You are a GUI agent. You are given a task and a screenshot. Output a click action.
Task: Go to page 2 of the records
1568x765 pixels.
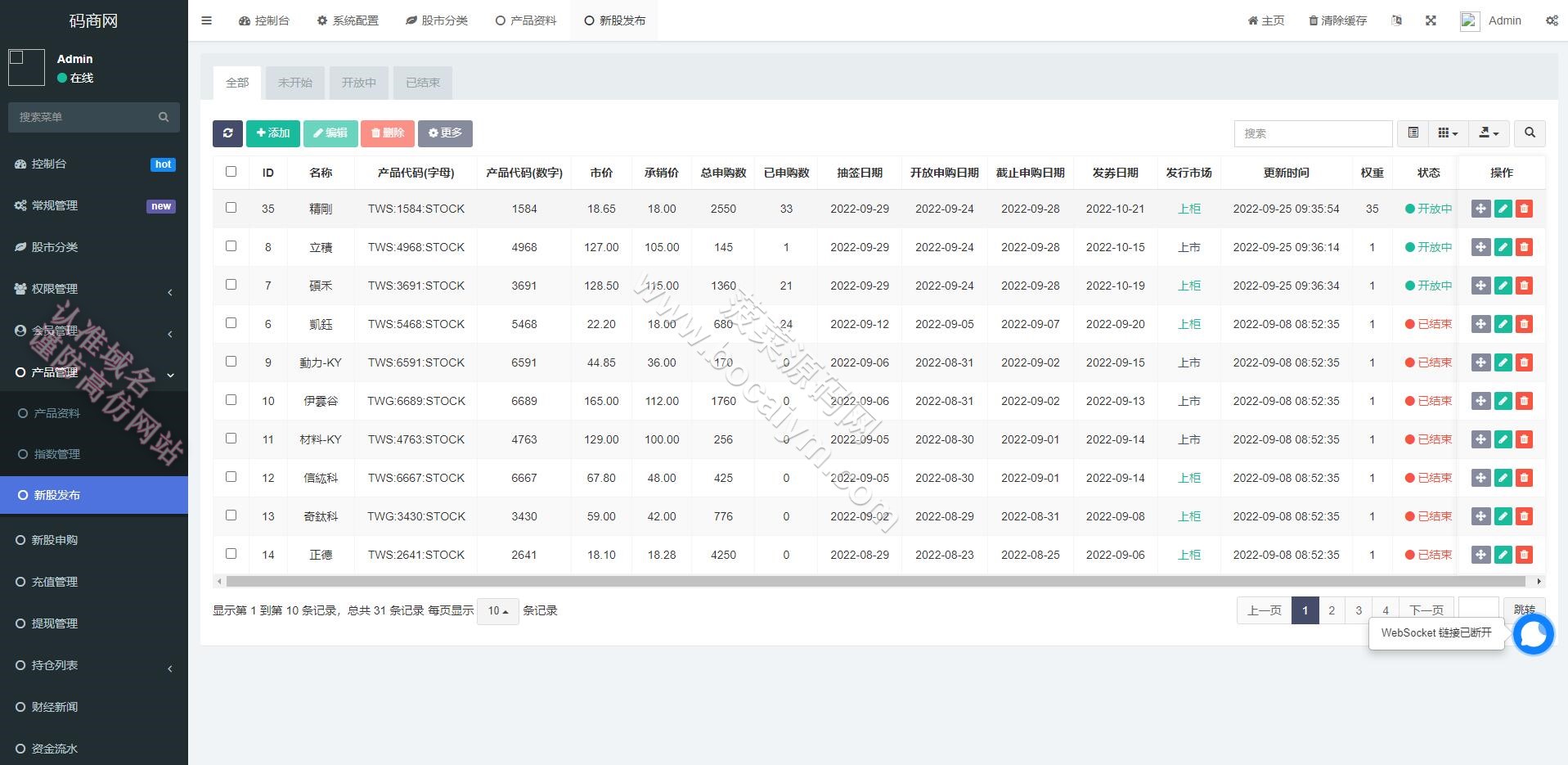point(1332,610)
